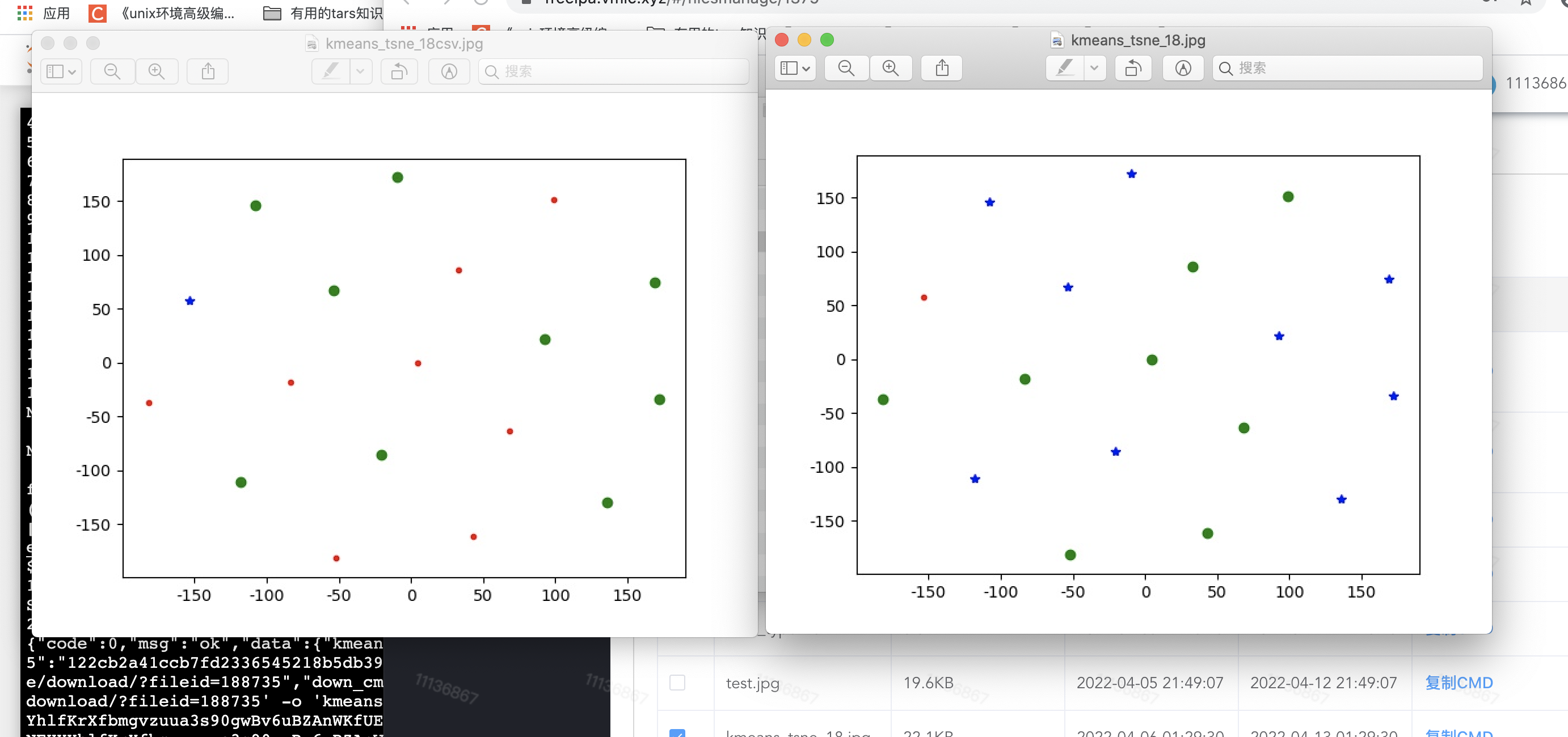The height and width of the screenshot is (737, 1568).
Task: Check the checkbox beside test.jpg
Action: click(677, 683)
